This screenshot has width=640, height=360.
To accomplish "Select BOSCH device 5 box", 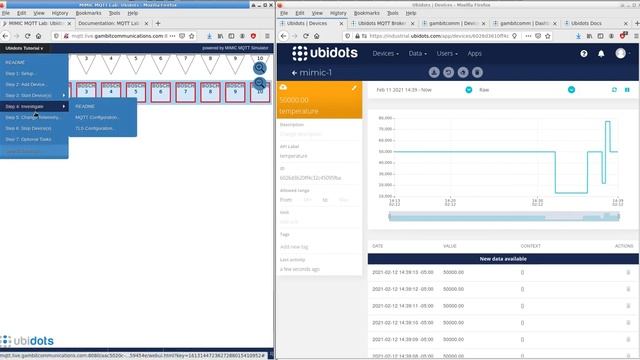I will click(136, 92).
